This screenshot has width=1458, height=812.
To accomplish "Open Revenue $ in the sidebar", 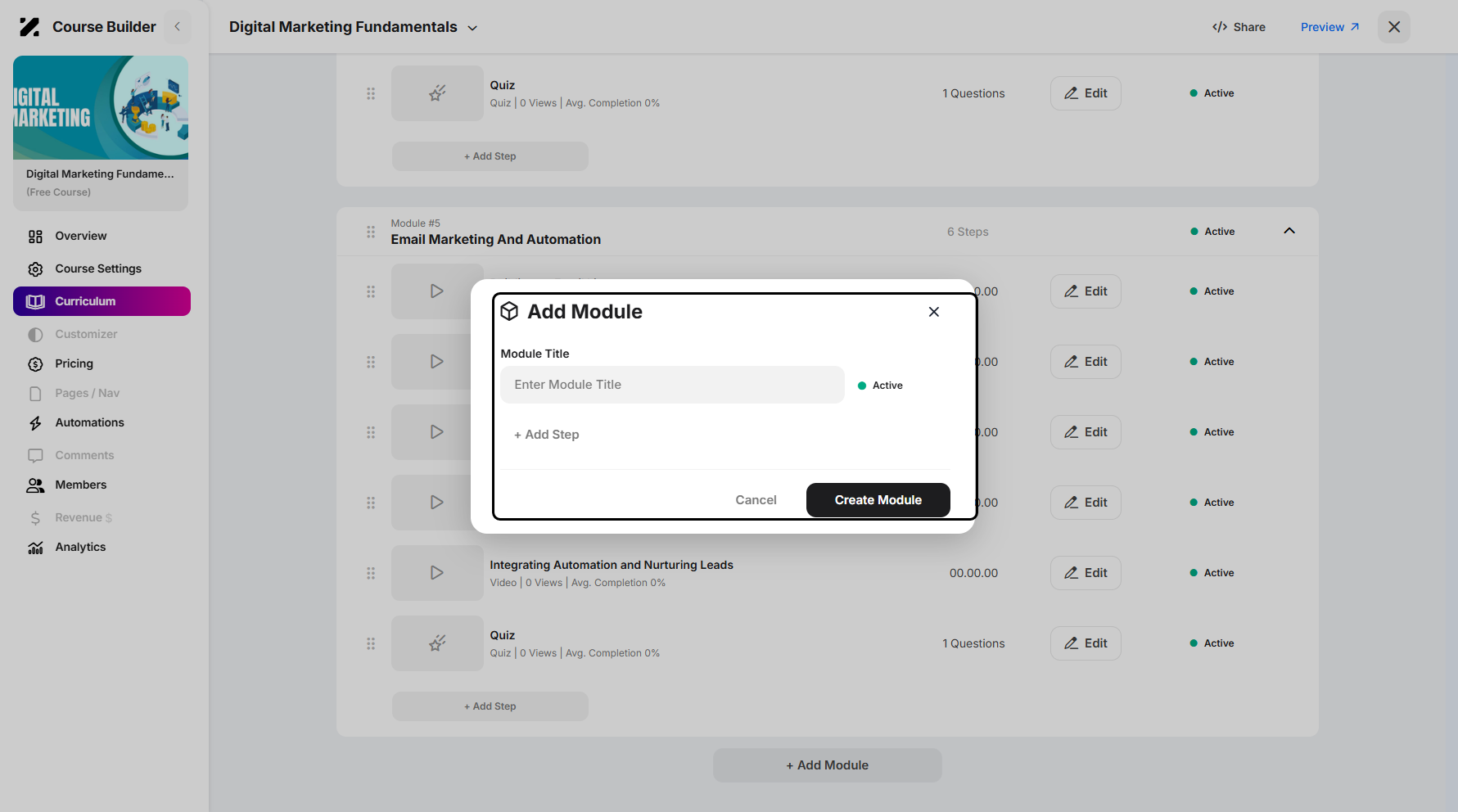I will click(70, 517).
